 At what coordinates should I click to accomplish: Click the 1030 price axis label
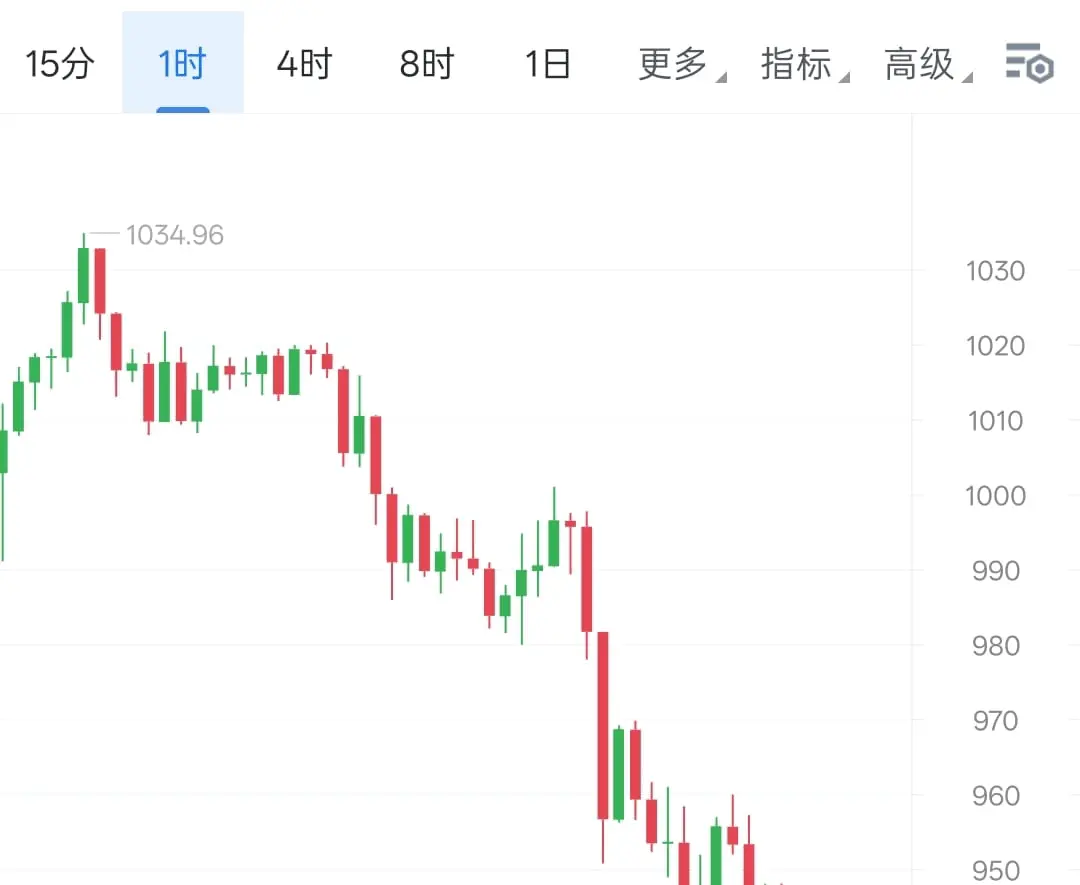(x=995, y=271)
